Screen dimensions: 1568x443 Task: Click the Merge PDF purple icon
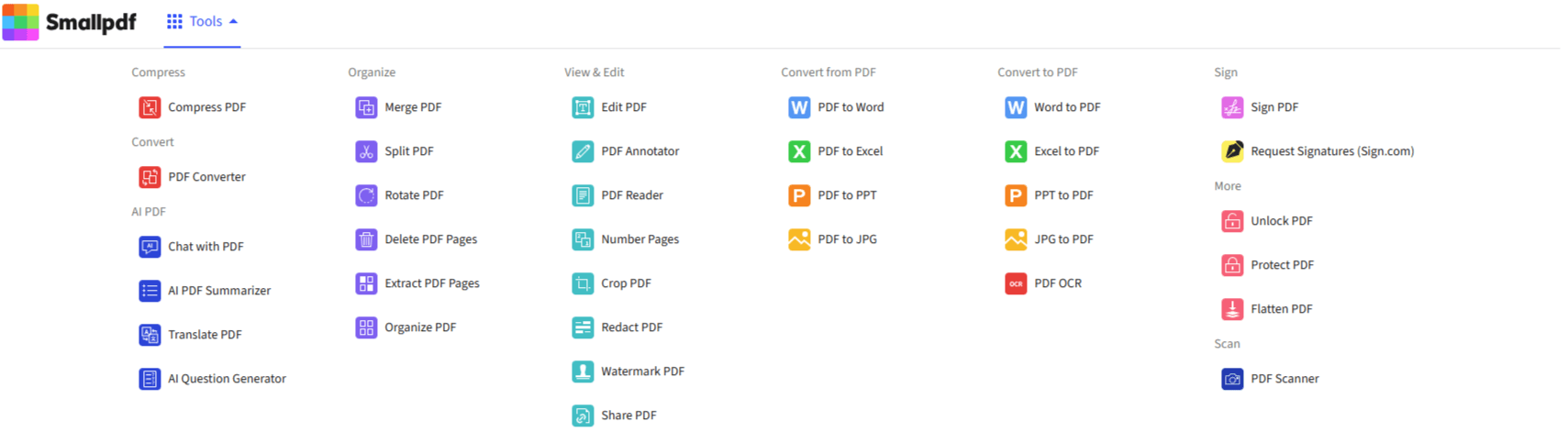[366, 107]
